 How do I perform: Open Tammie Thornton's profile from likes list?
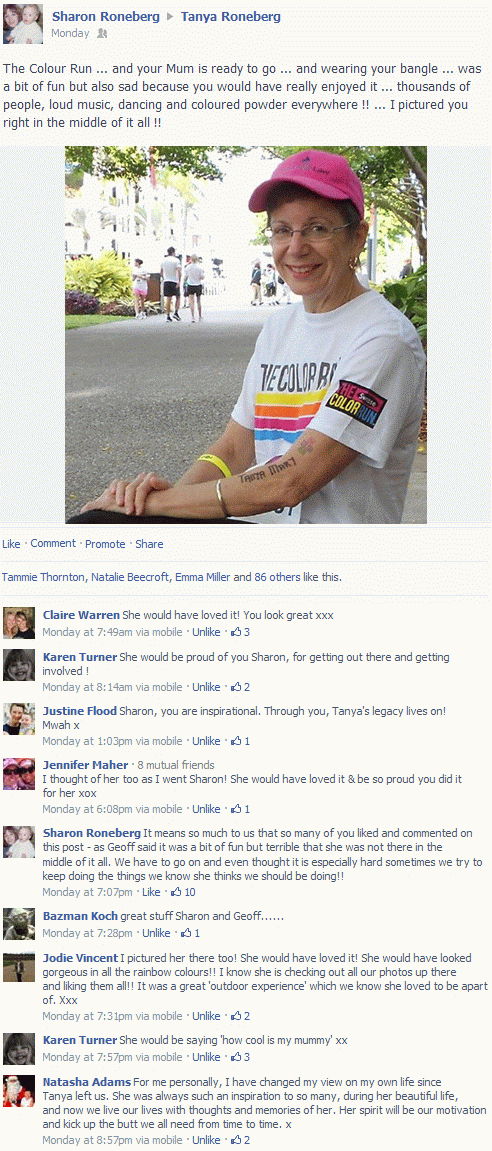(x=43, y=578)
